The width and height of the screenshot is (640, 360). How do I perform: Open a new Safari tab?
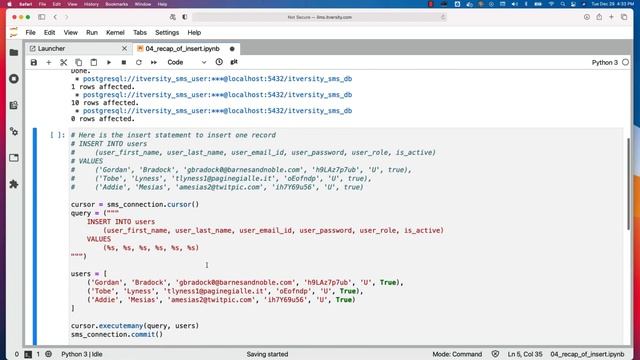coord(611,17)
